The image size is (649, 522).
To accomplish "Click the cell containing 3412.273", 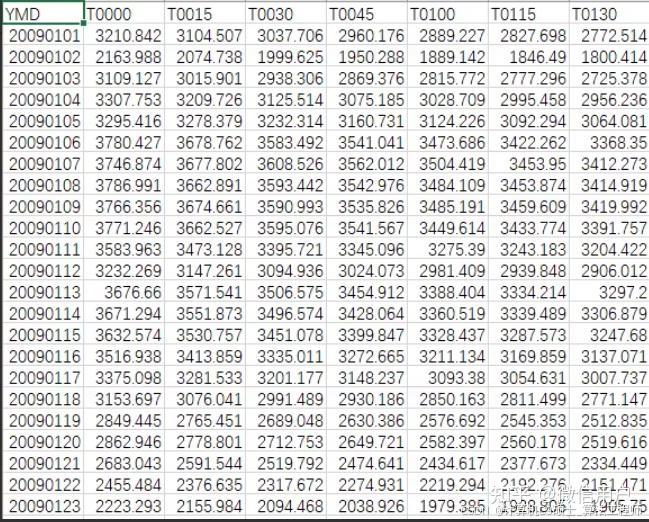I will click(609, 164).
